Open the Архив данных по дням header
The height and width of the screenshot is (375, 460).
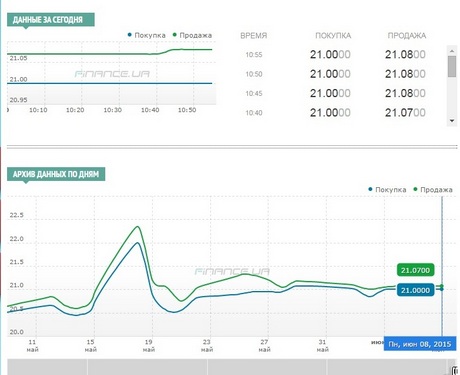56,174
